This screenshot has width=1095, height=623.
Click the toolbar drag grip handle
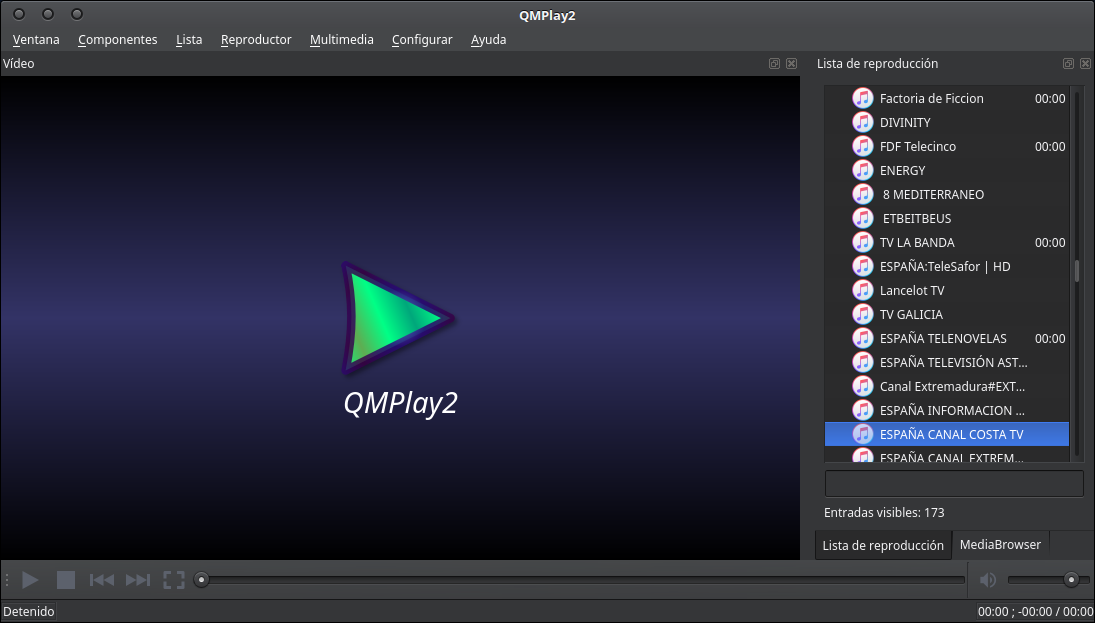pos(7,580)
